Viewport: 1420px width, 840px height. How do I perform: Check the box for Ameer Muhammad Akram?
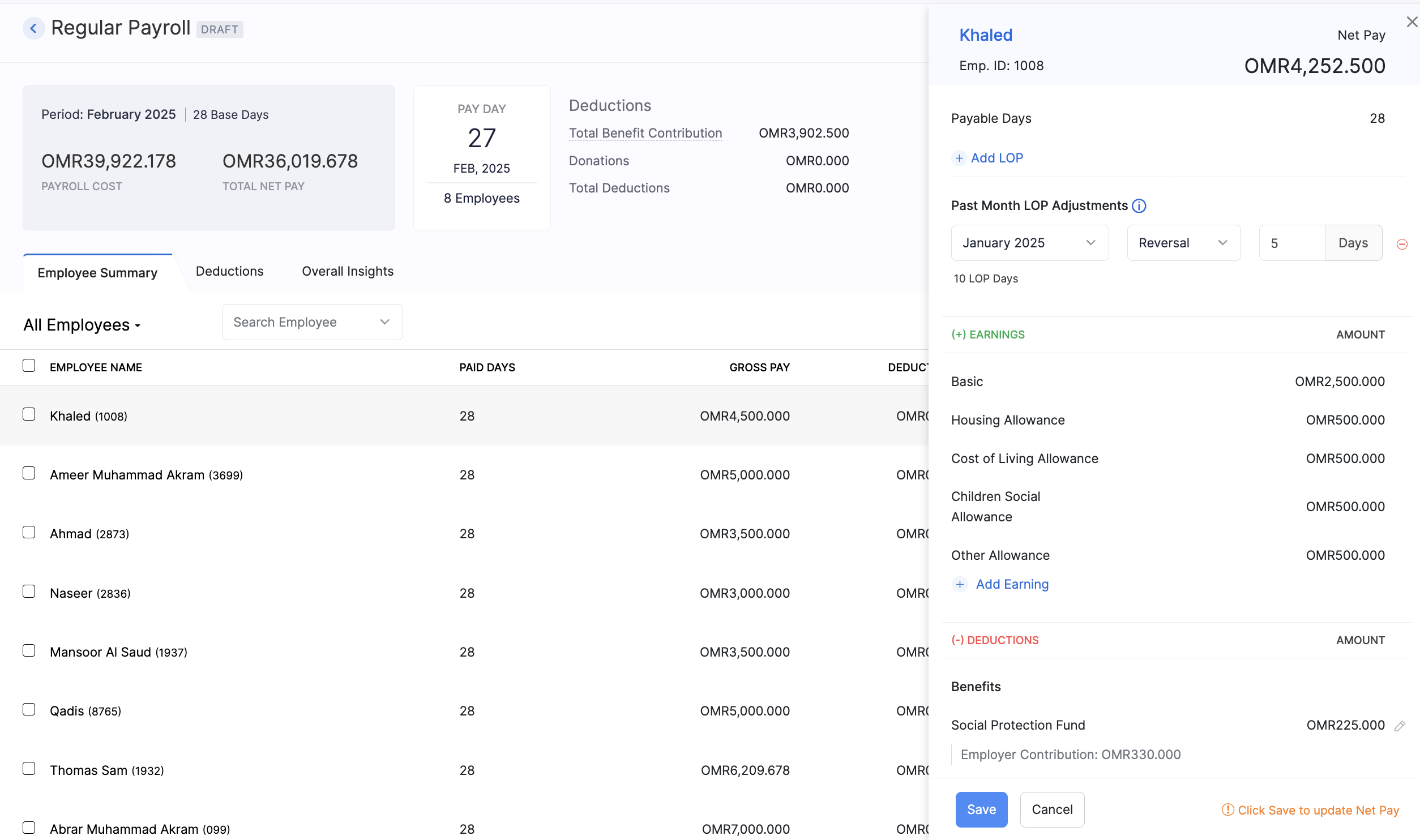click(29, 473)
